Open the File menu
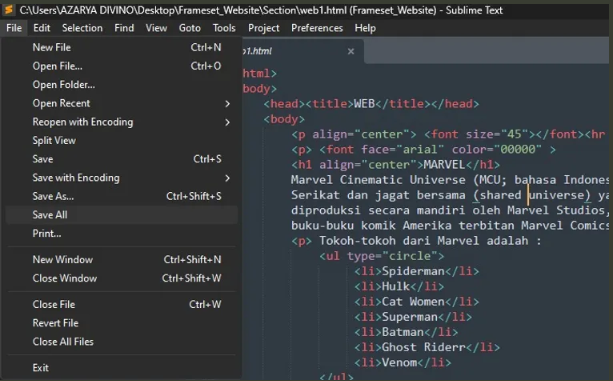The image size is (613, 381). [x=14, y=28]
